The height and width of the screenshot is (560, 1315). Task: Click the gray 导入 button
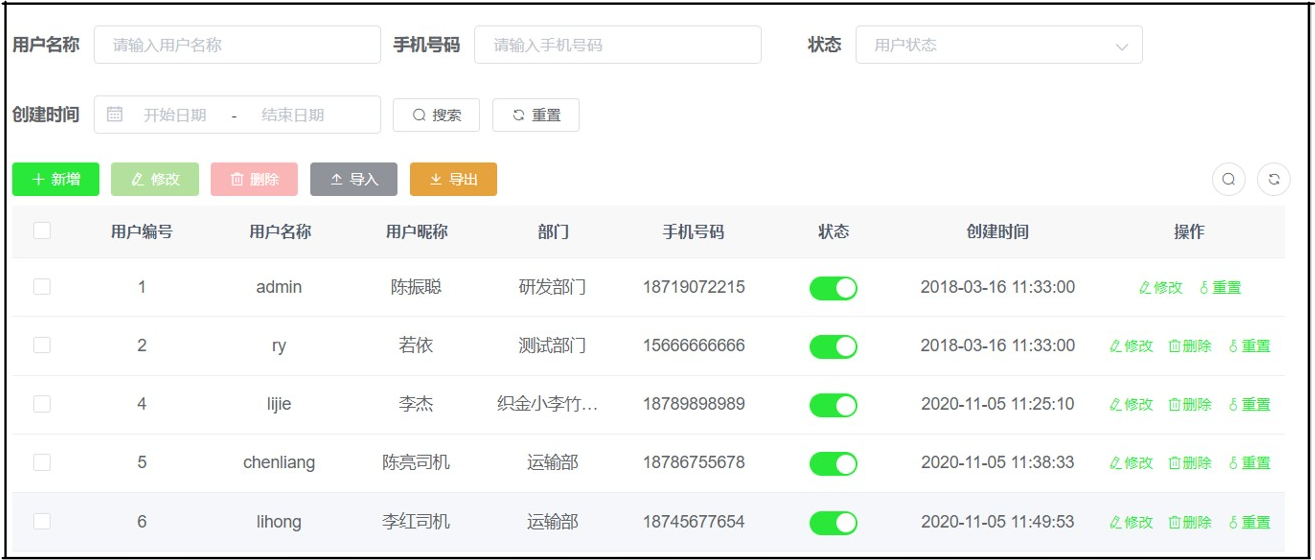354,179
